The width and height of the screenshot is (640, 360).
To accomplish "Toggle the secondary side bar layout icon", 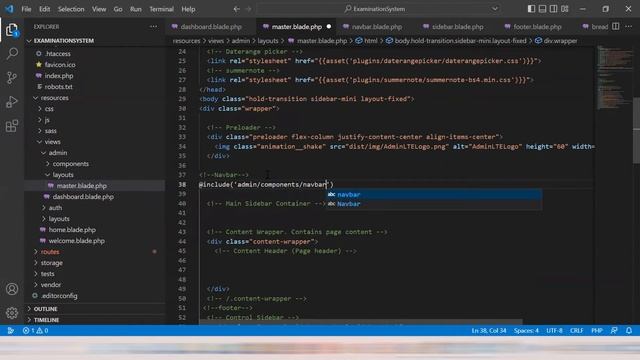I will click(553, 9).
